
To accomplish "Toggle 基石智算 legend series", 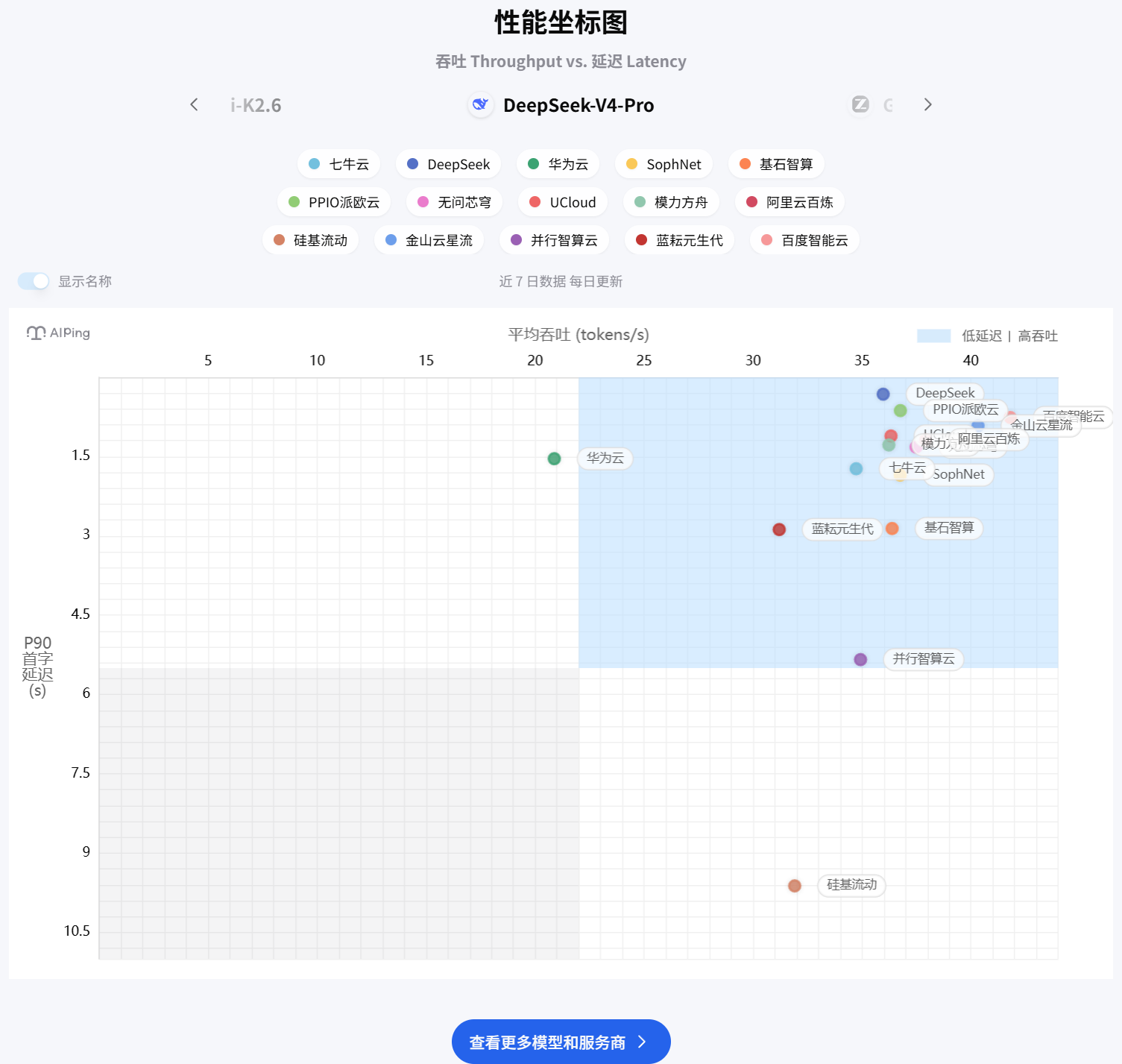I will coord(776,164).
